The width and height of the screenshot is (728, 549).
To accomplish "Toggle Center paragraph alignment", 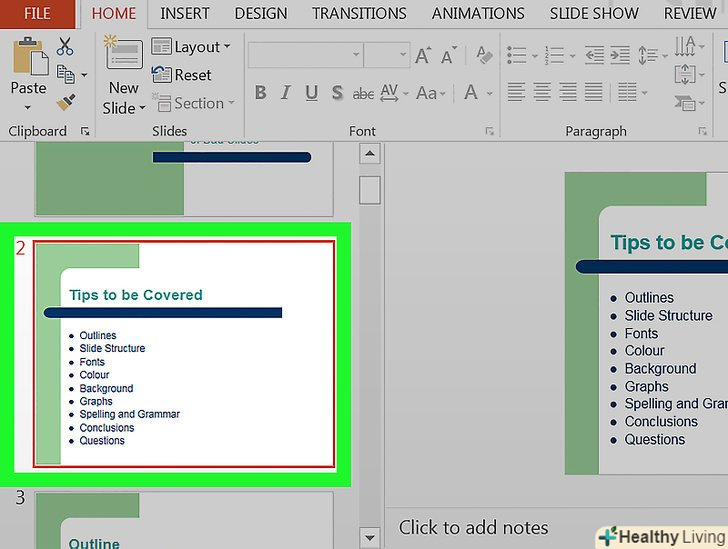I will point(542,92).
